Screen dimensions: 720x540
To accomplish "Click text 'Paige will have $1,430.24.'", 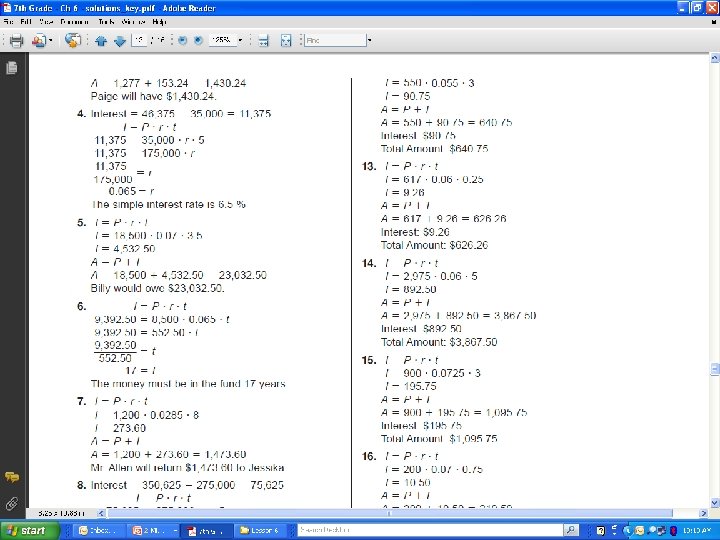I will [153, 96].
